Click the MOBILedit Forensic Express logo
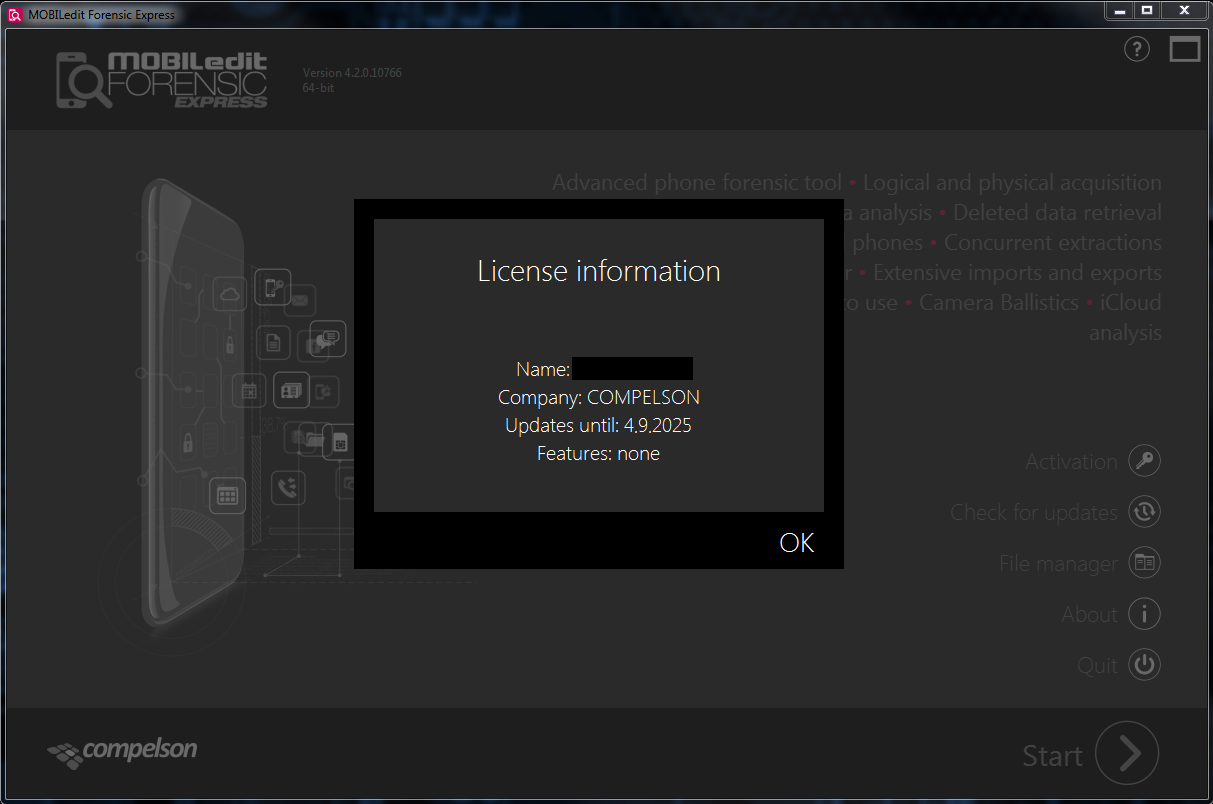Viewport: 1213px width, 804px height. tap(162, 79)
